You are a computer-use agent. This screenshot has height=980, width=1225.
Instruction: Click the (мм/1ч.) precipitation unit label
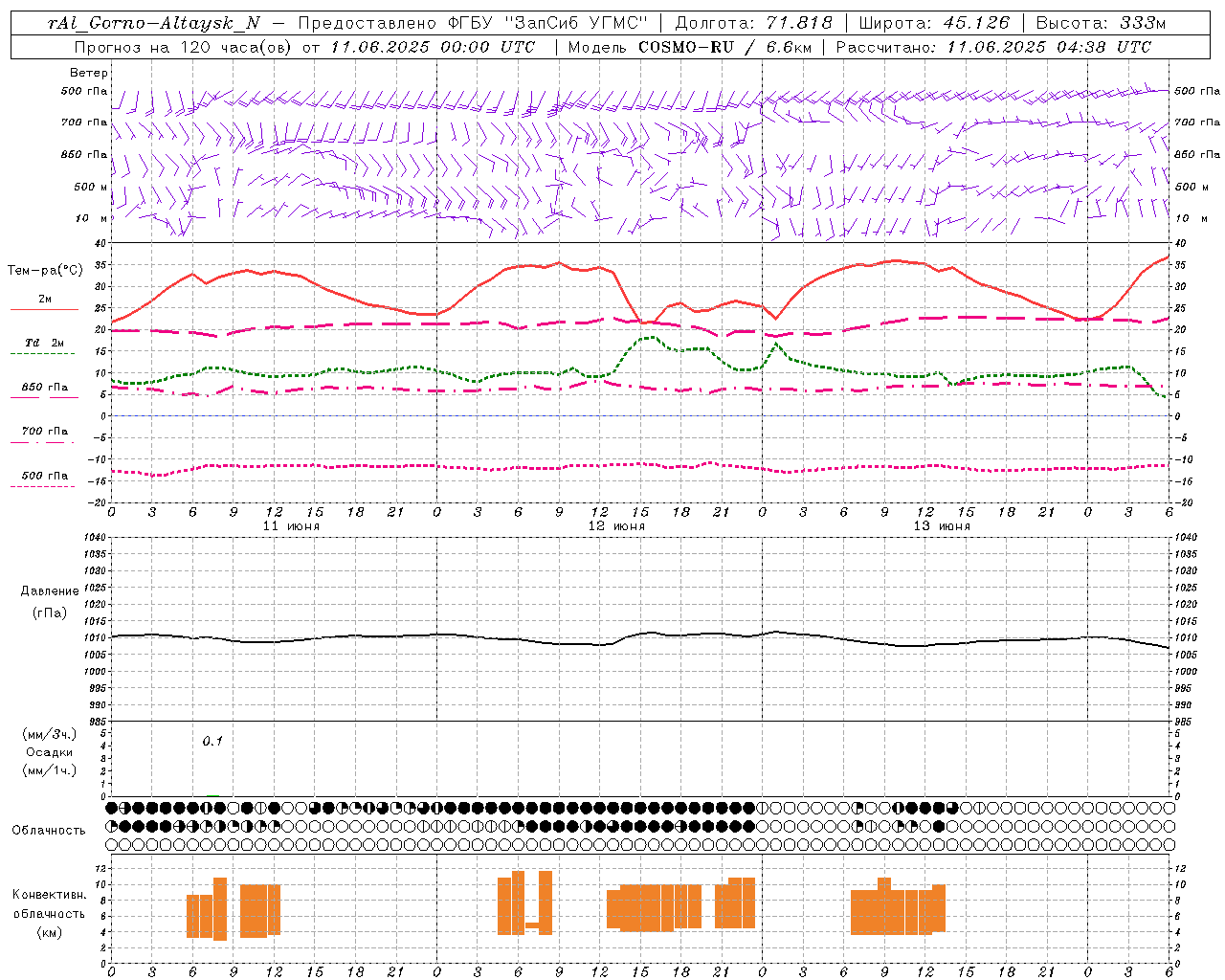pyautogui.click(x=50, y=770)
